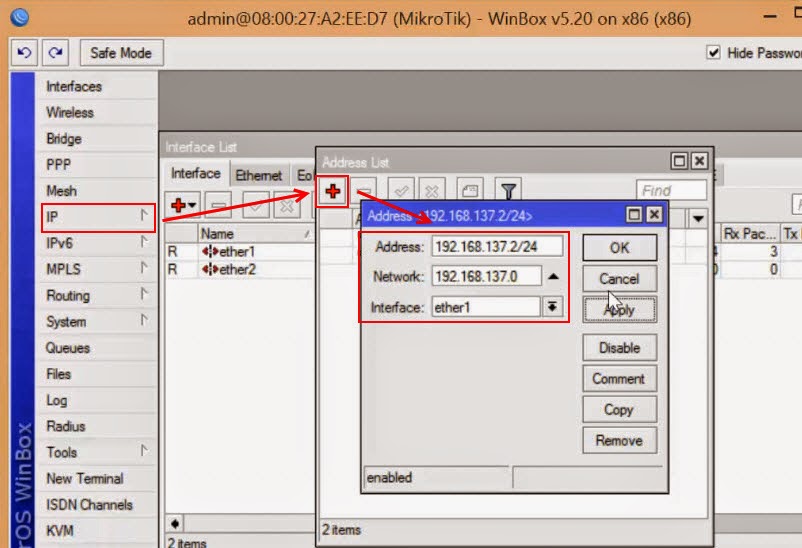Add comment using note icon in Address List

point(470,191)
